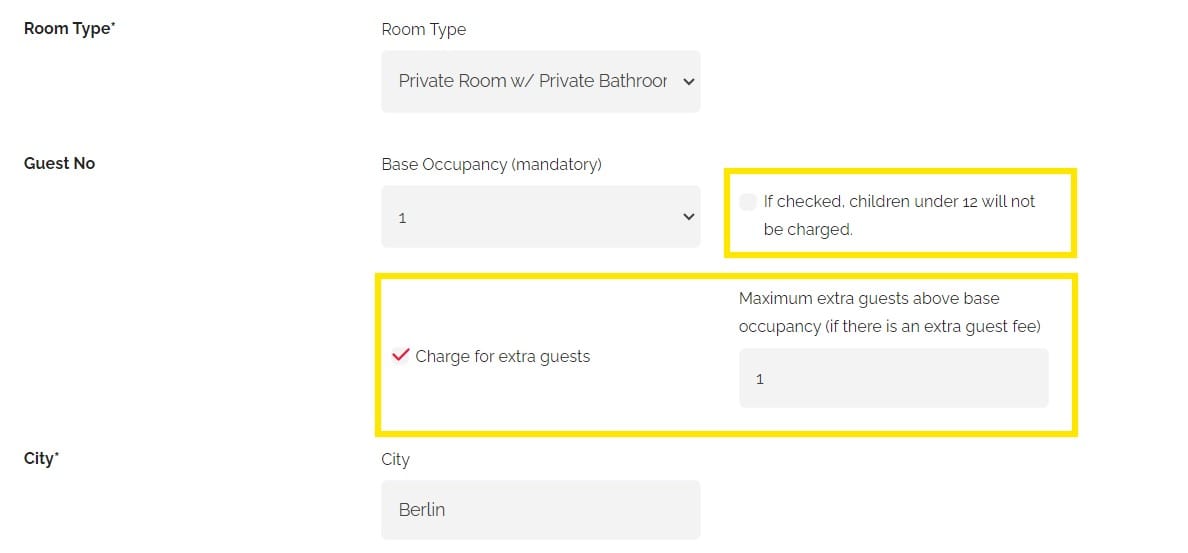Viewport: 1188px width, 553px height.
Task: Click the bold "City*" section label
Action: pyautogui.click(x=41, y=458)
